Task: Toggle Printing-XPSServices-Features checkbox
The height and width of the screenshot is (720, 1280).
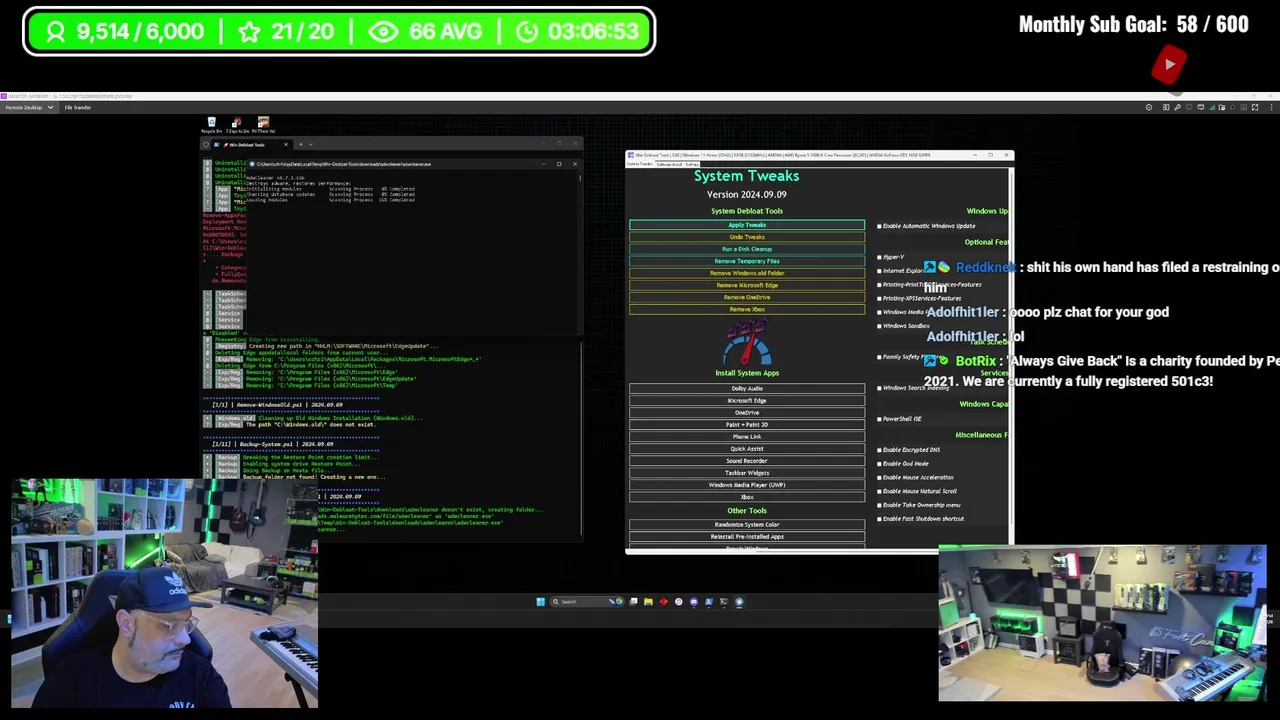Action: pos(880,298)
